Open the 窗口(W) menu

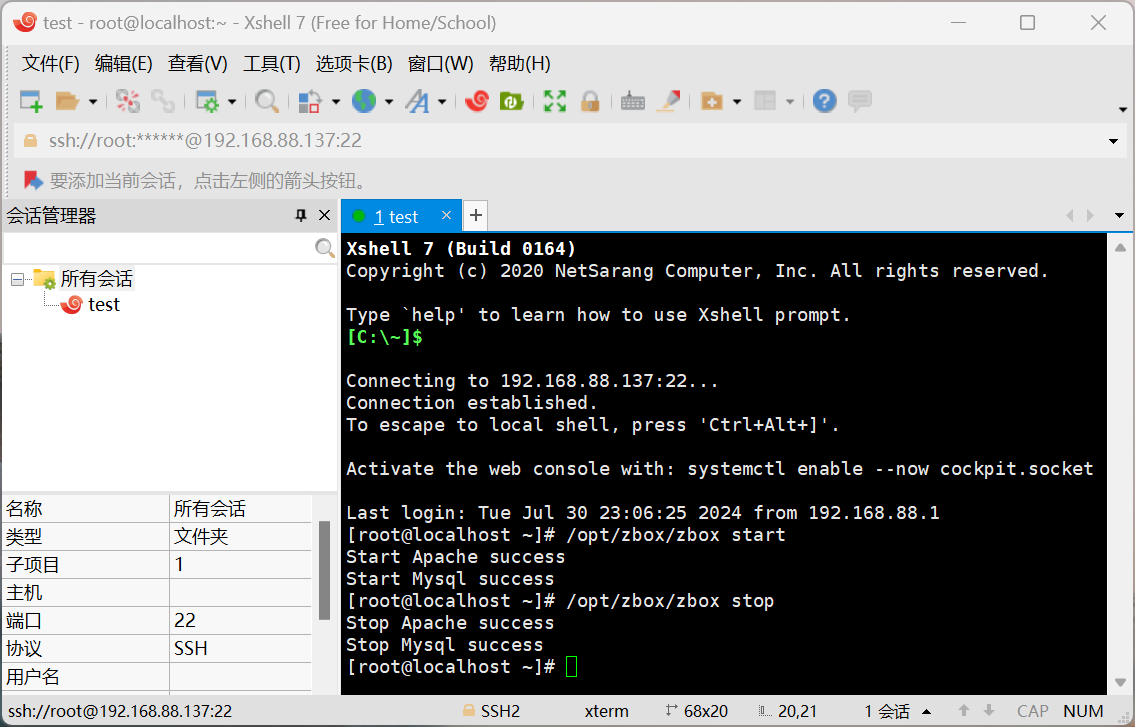440,64
